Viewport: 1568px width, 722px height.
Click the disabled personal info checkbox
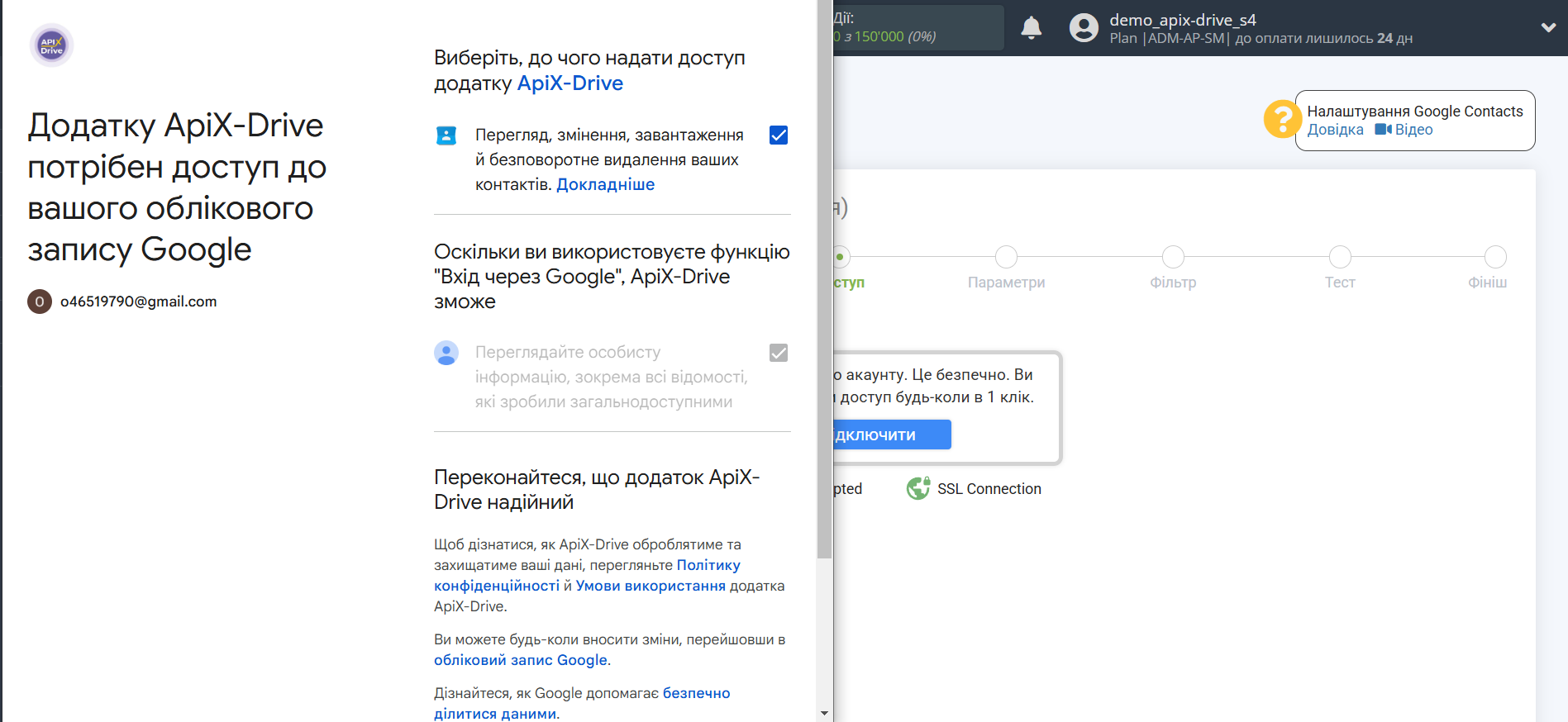pos(779,353)
